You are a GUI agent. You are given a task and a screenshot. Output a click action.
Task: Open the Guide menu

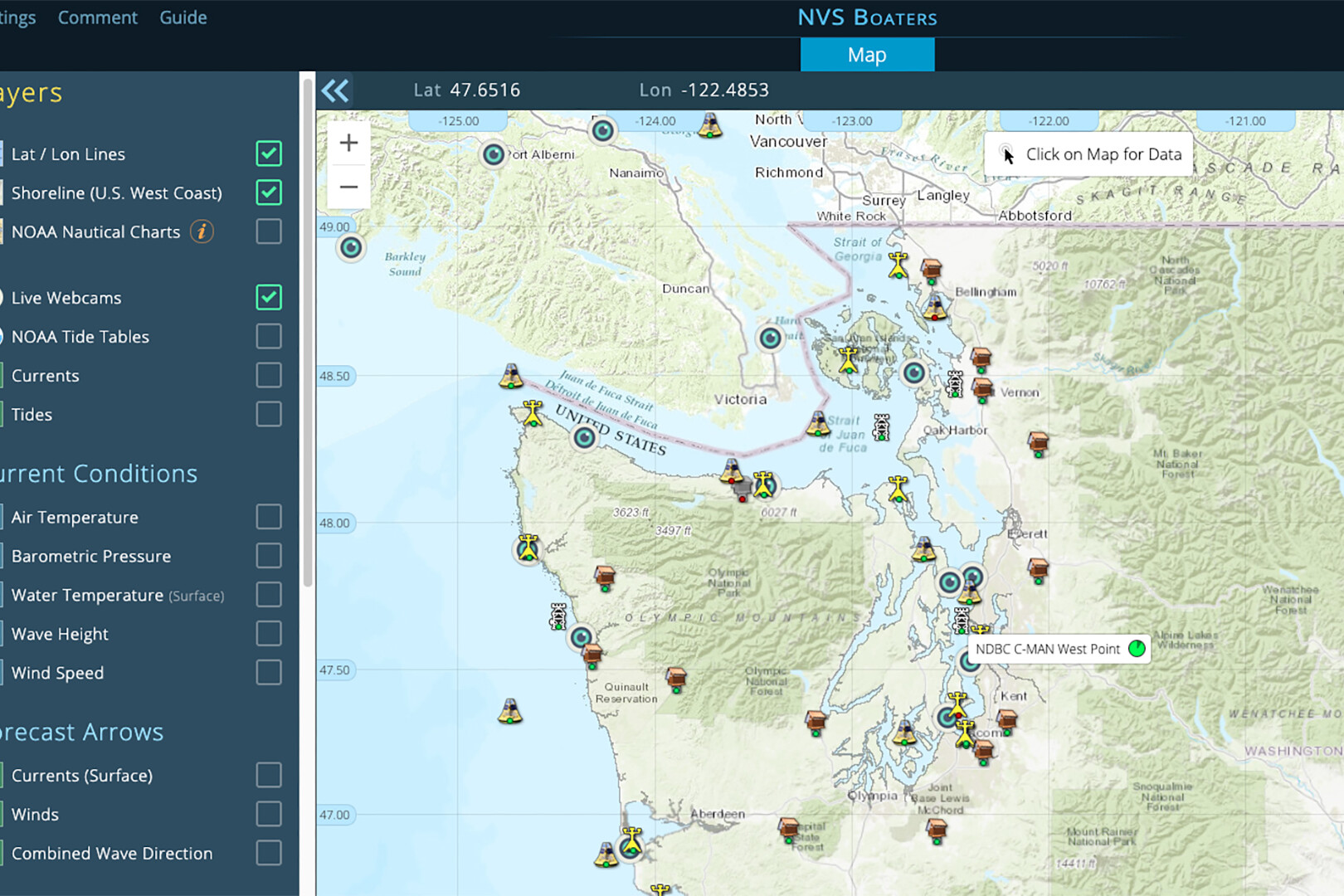point(183,17)
